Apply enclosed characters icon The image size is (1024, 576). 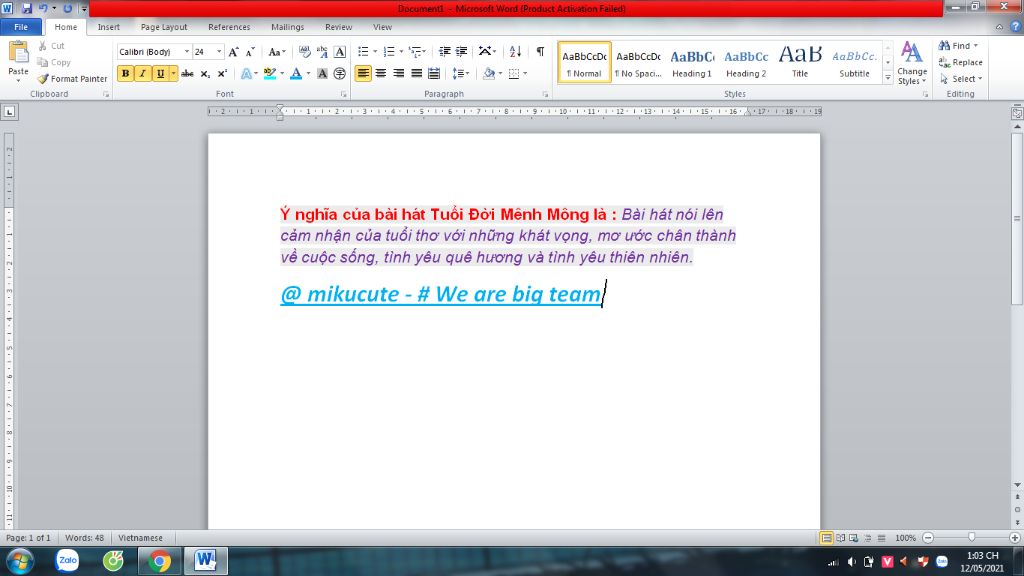(x=340, y=73)
